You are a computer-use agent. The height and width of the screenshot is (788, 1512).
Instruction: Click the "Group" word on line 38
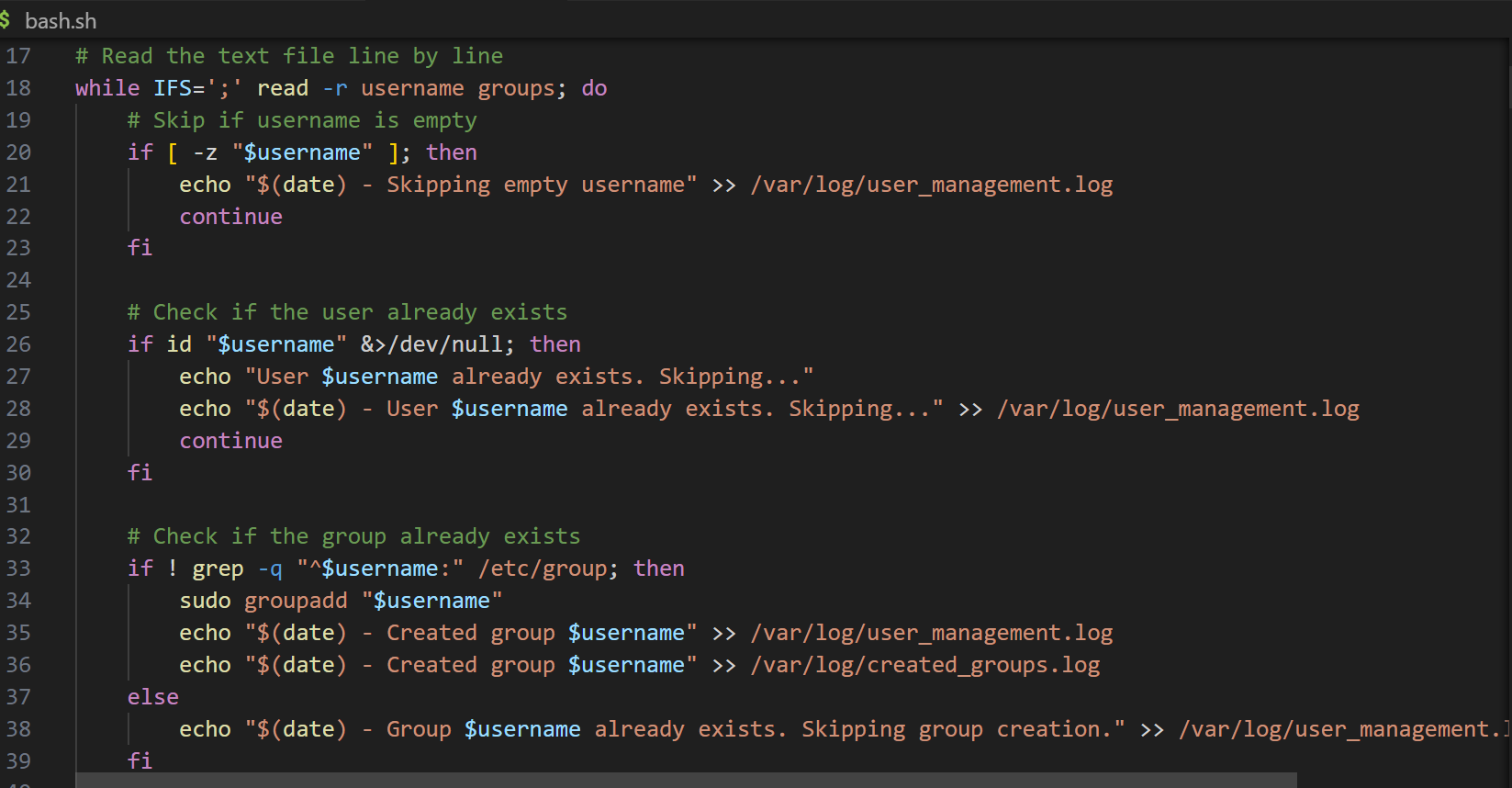tap(419, 729)
